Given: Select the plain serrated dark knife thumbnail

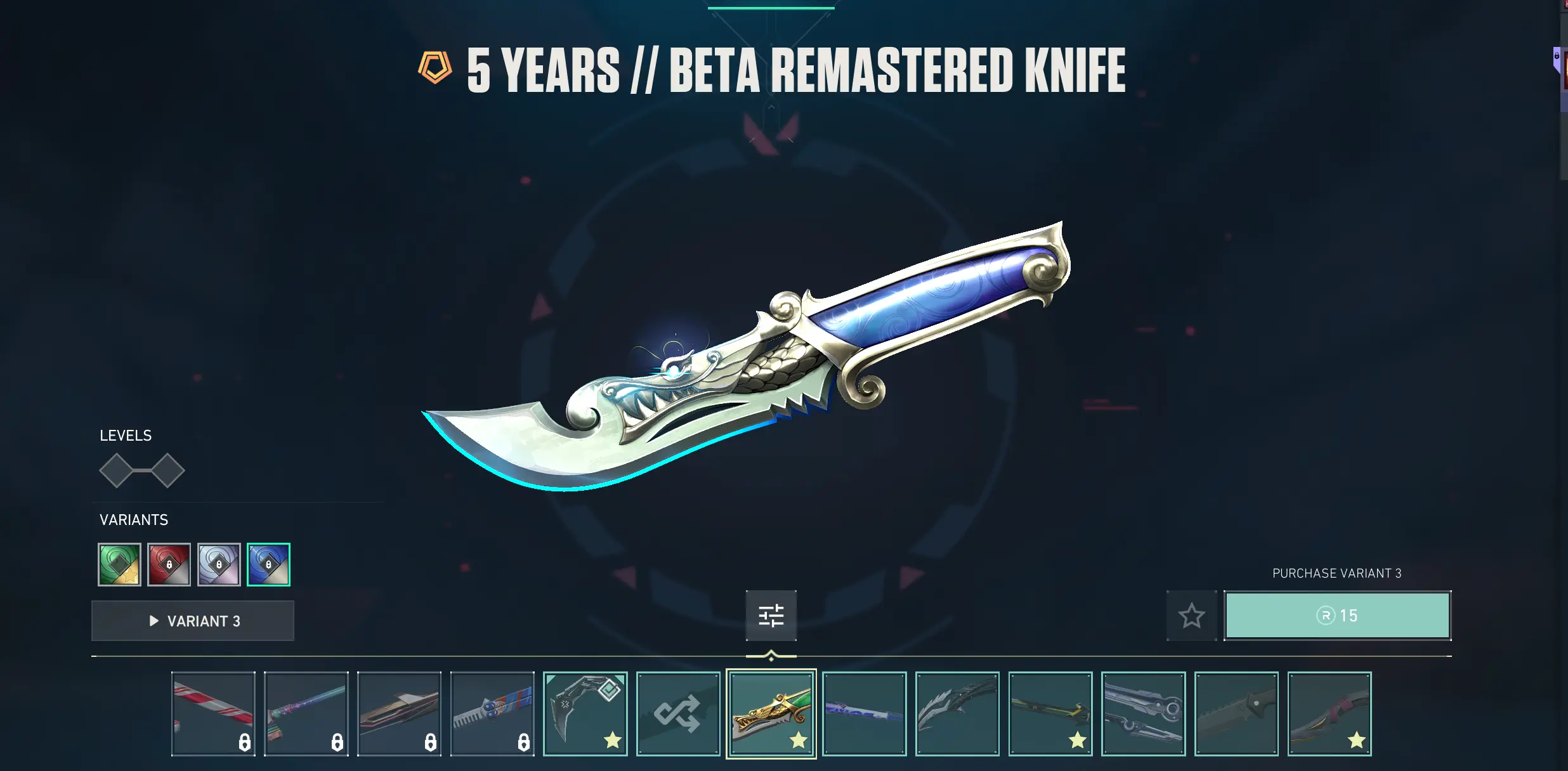Looking at the screenshot, I should [x=1236, y=713].
